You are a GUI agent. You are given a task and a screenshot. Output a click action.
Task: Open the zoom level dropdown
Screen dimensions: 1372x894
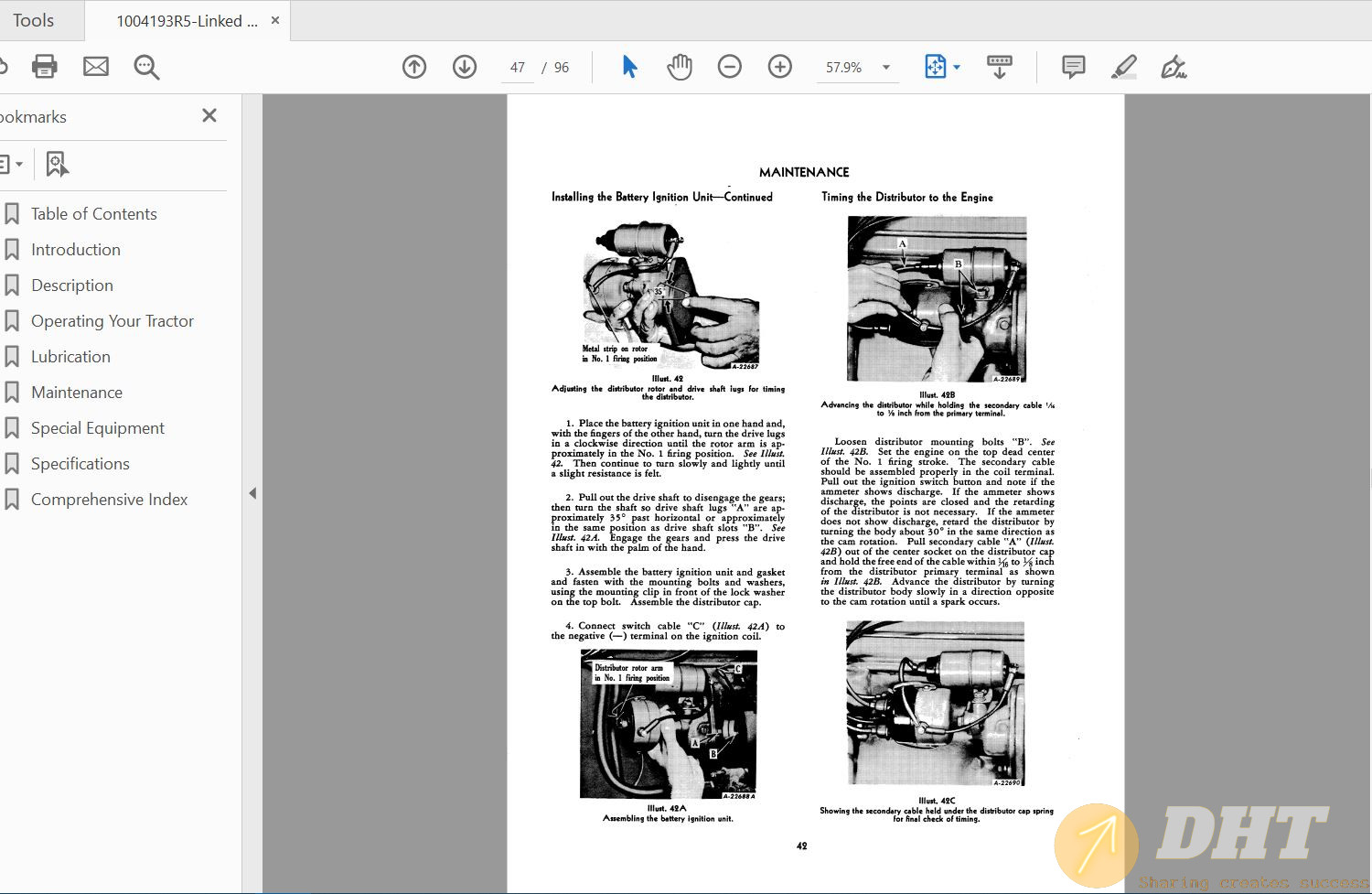tap(886, 68)
